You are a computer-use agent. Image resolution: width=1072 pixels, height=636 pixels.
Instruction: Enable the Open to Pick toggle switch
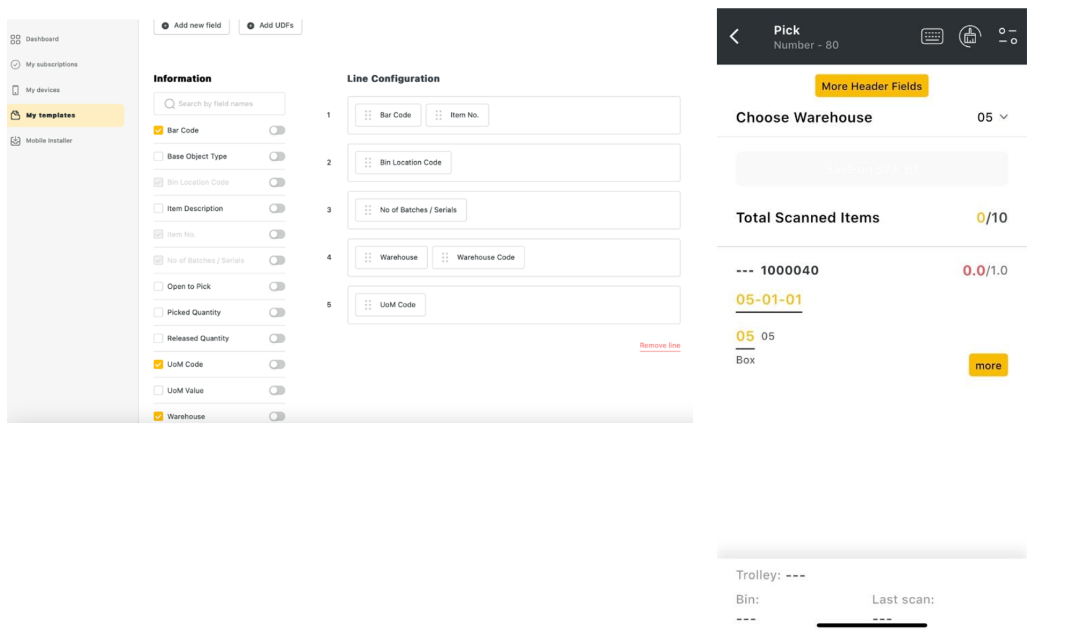tap(277, 286)
